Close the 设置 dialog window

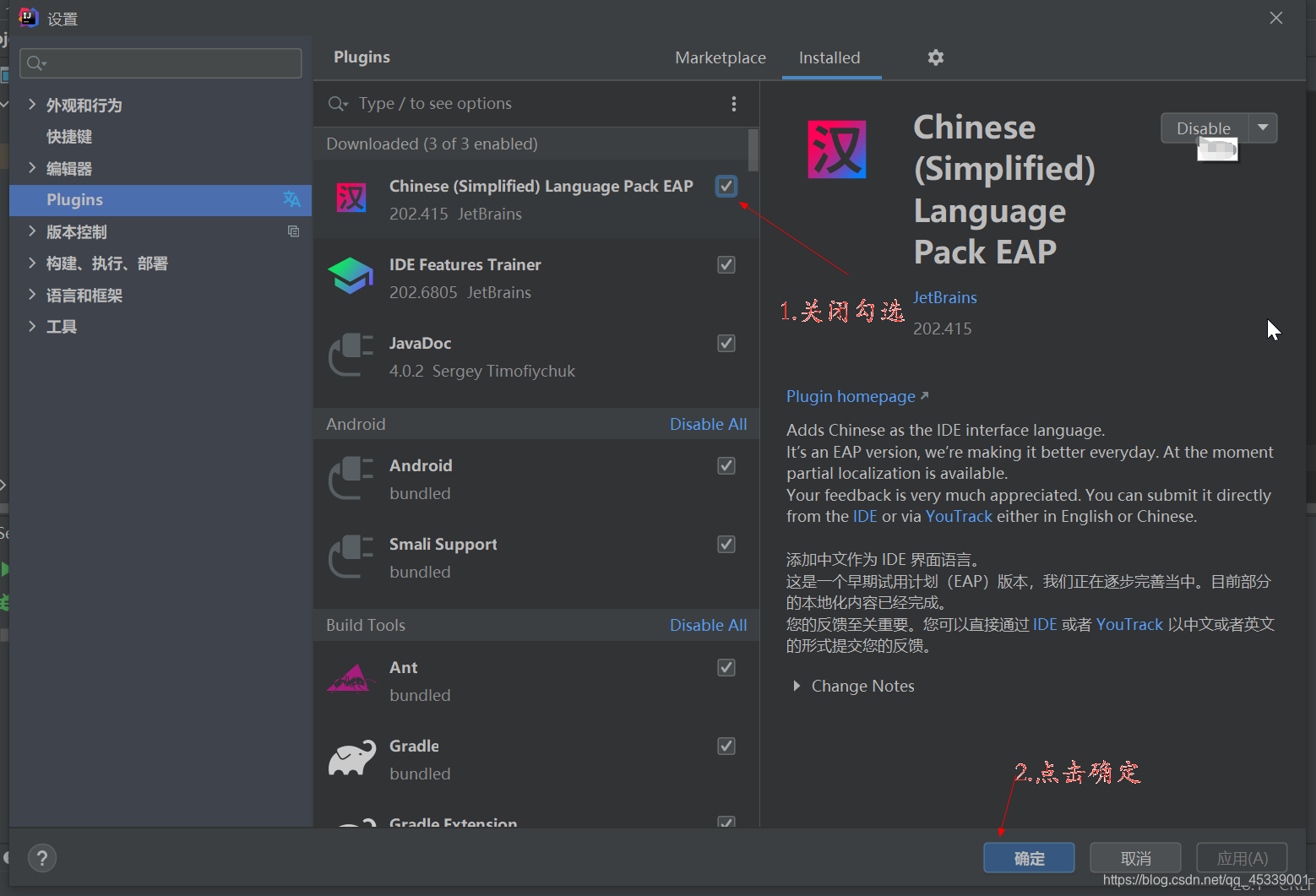(x=1276, y=18)
